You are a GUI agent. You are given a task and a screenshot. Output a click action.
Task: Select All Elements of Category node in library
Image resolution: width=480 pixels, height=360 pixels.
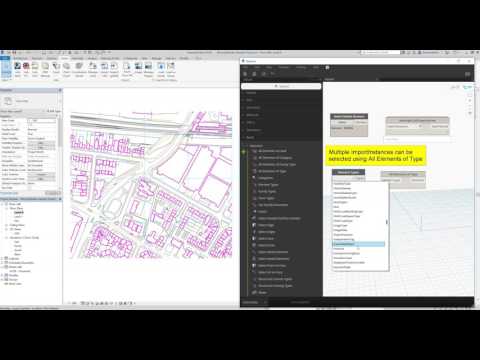(275, 158)
